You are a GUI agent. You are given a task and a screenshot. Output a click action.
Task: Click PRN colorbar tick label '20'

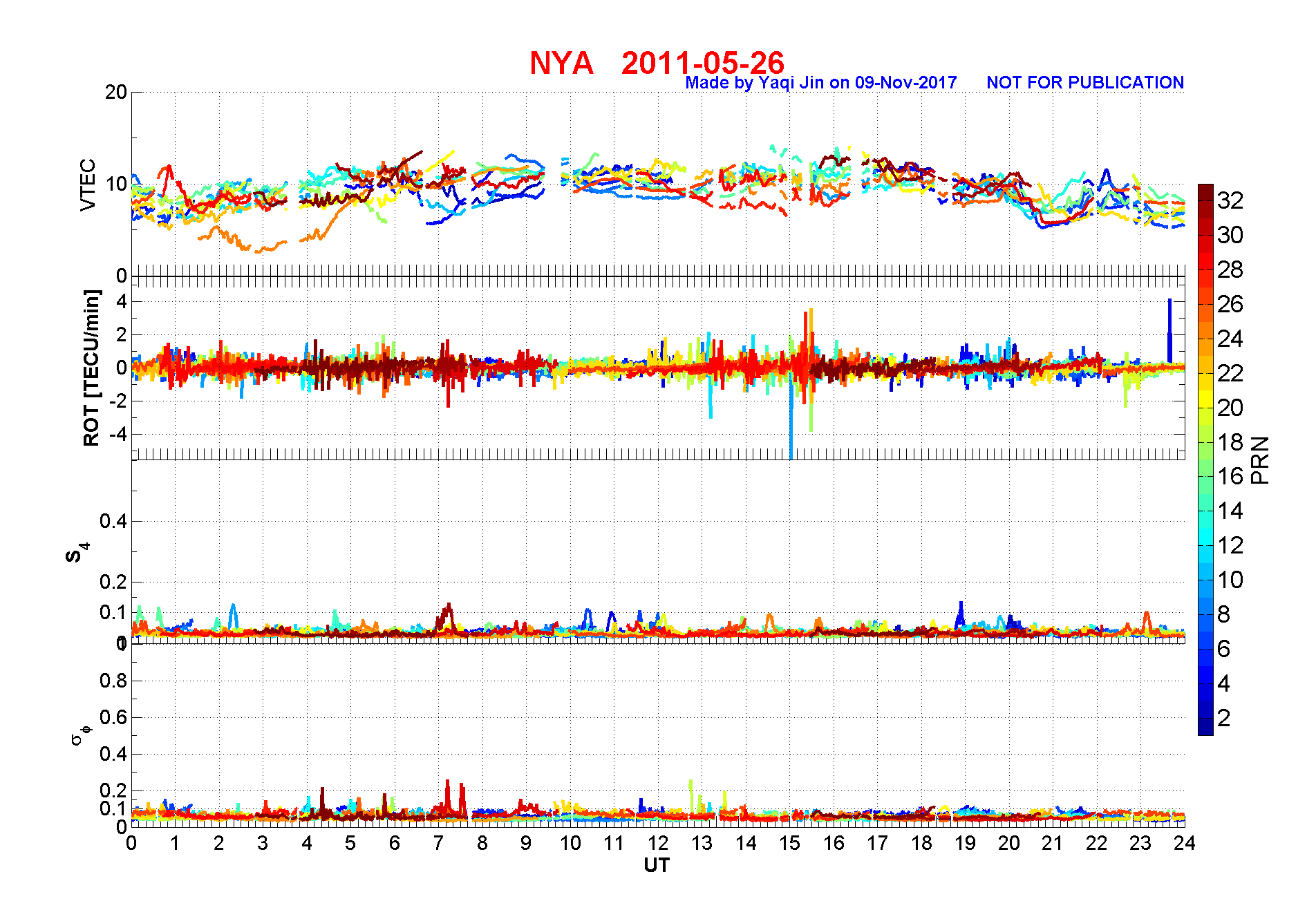click(x=1230, y=408)
